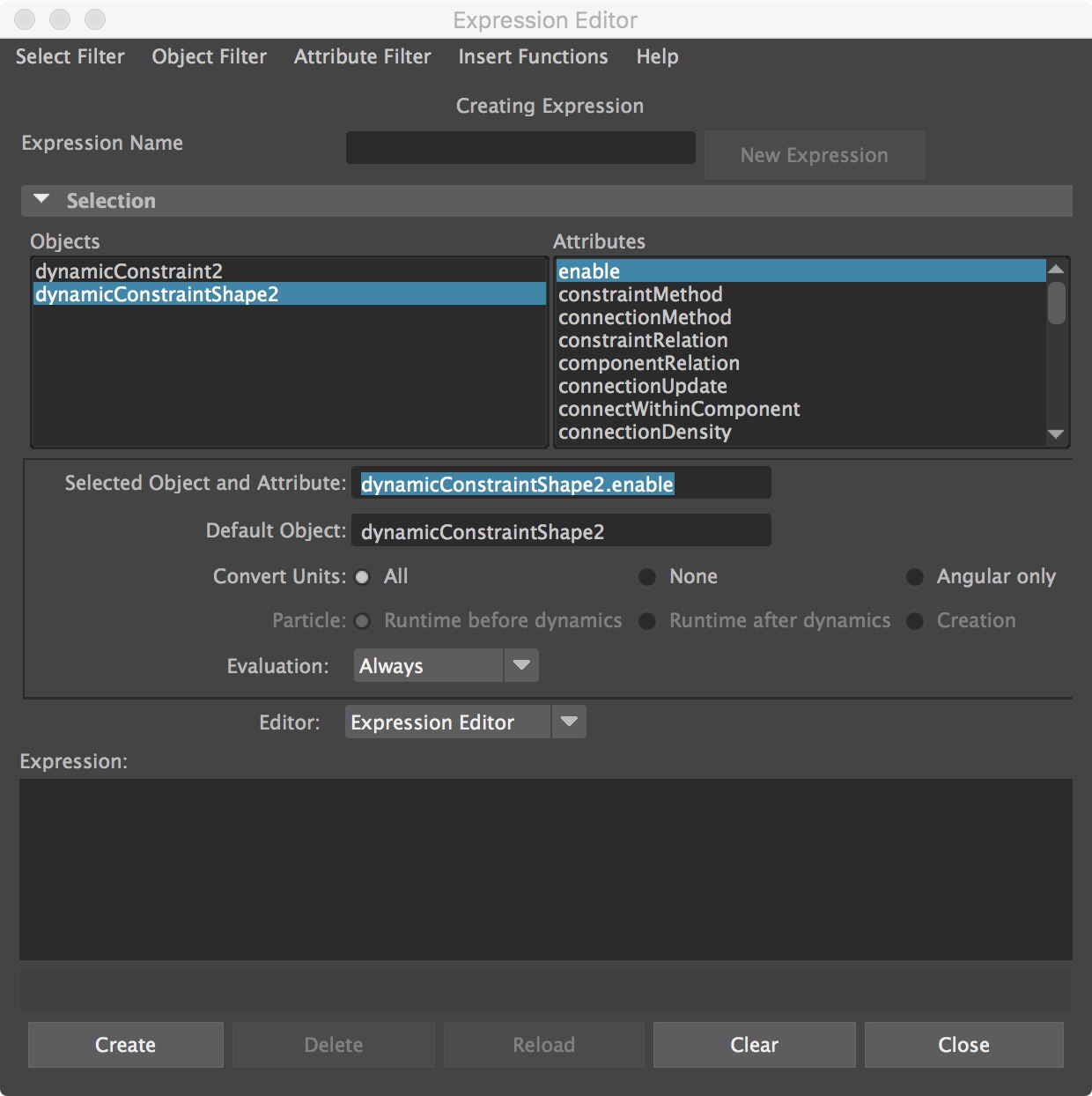
Task: Click inside the Expression text area
Action: point(545,869)
